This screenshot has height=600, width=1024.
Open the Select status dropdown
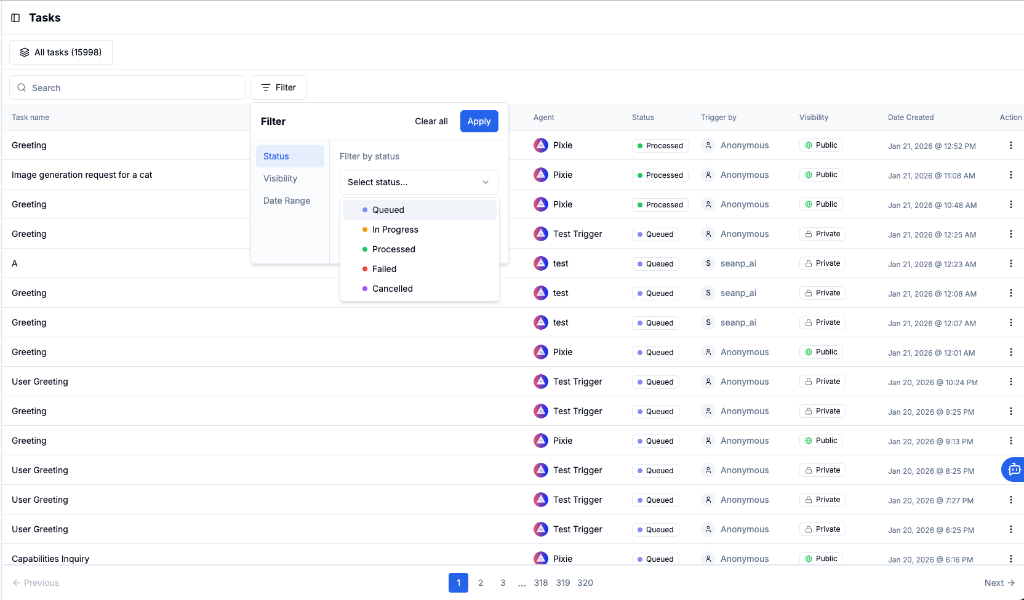(x=418, y=182)
